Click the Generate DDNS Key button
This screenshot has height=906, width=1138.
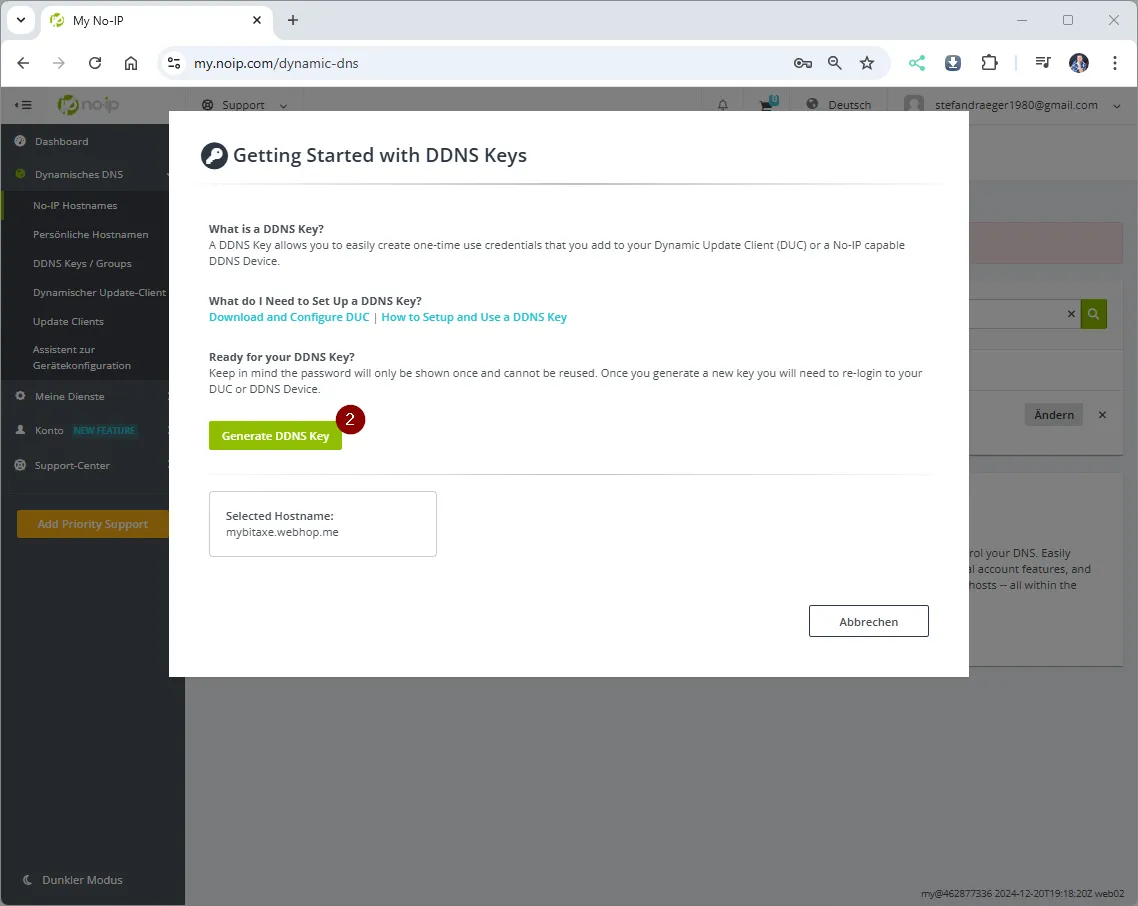coord(275,436)
